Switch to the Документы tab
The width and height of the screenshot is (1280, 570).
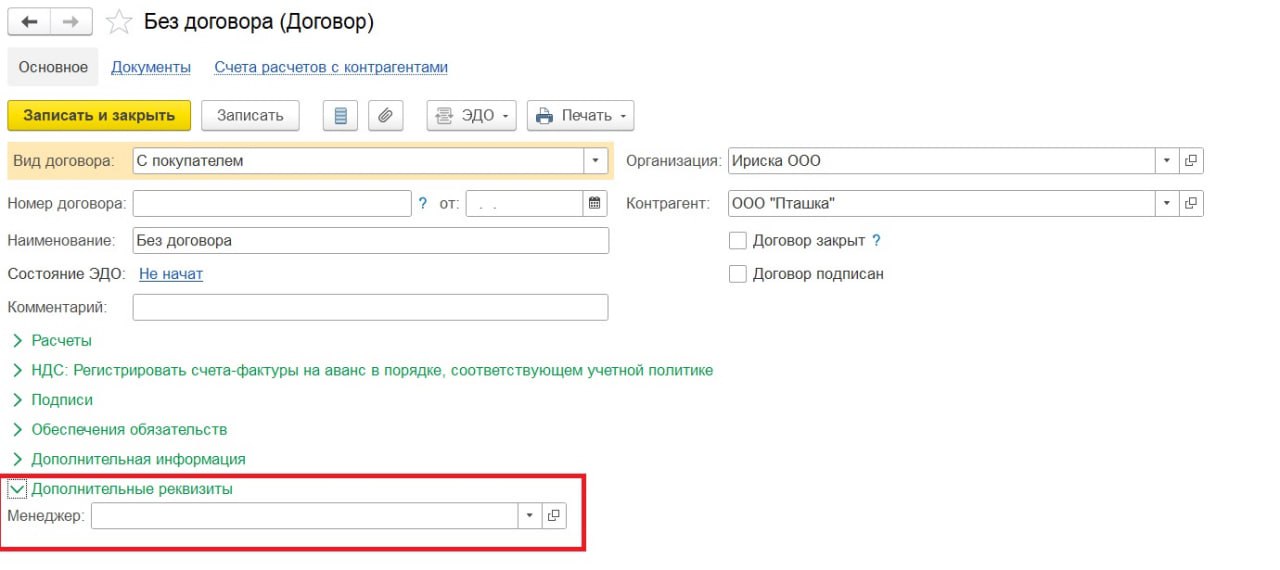point(151,67)
